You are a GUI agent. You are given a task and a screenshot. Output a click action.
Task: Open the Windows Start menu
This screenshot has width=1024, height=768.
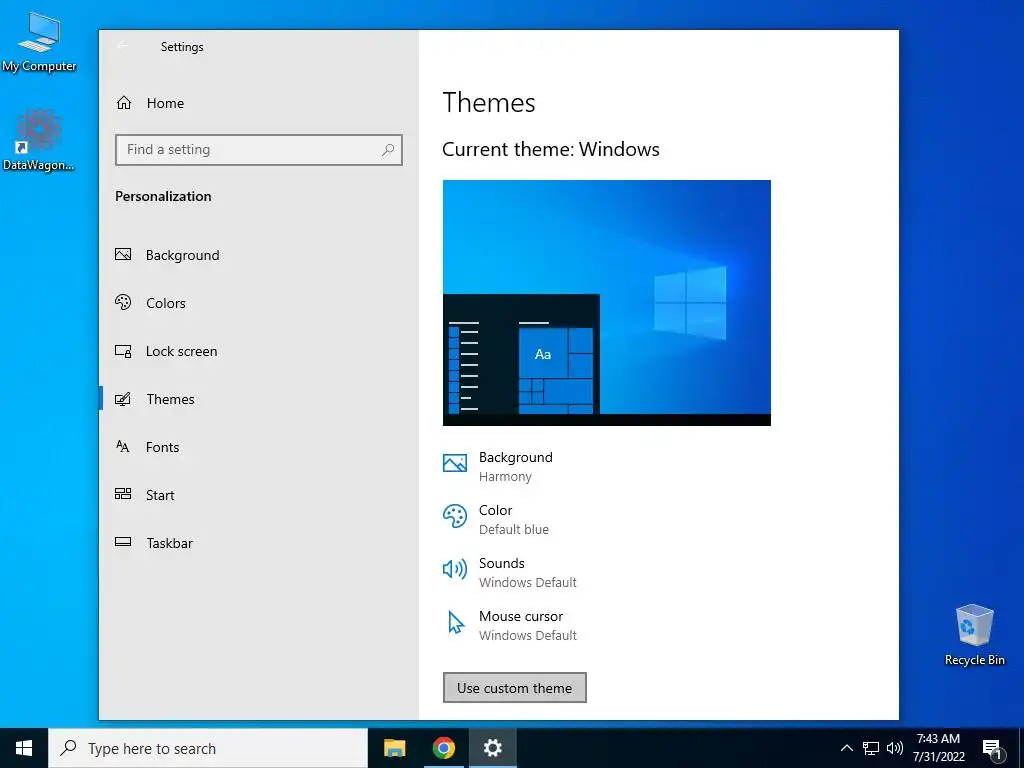point(24,748)
